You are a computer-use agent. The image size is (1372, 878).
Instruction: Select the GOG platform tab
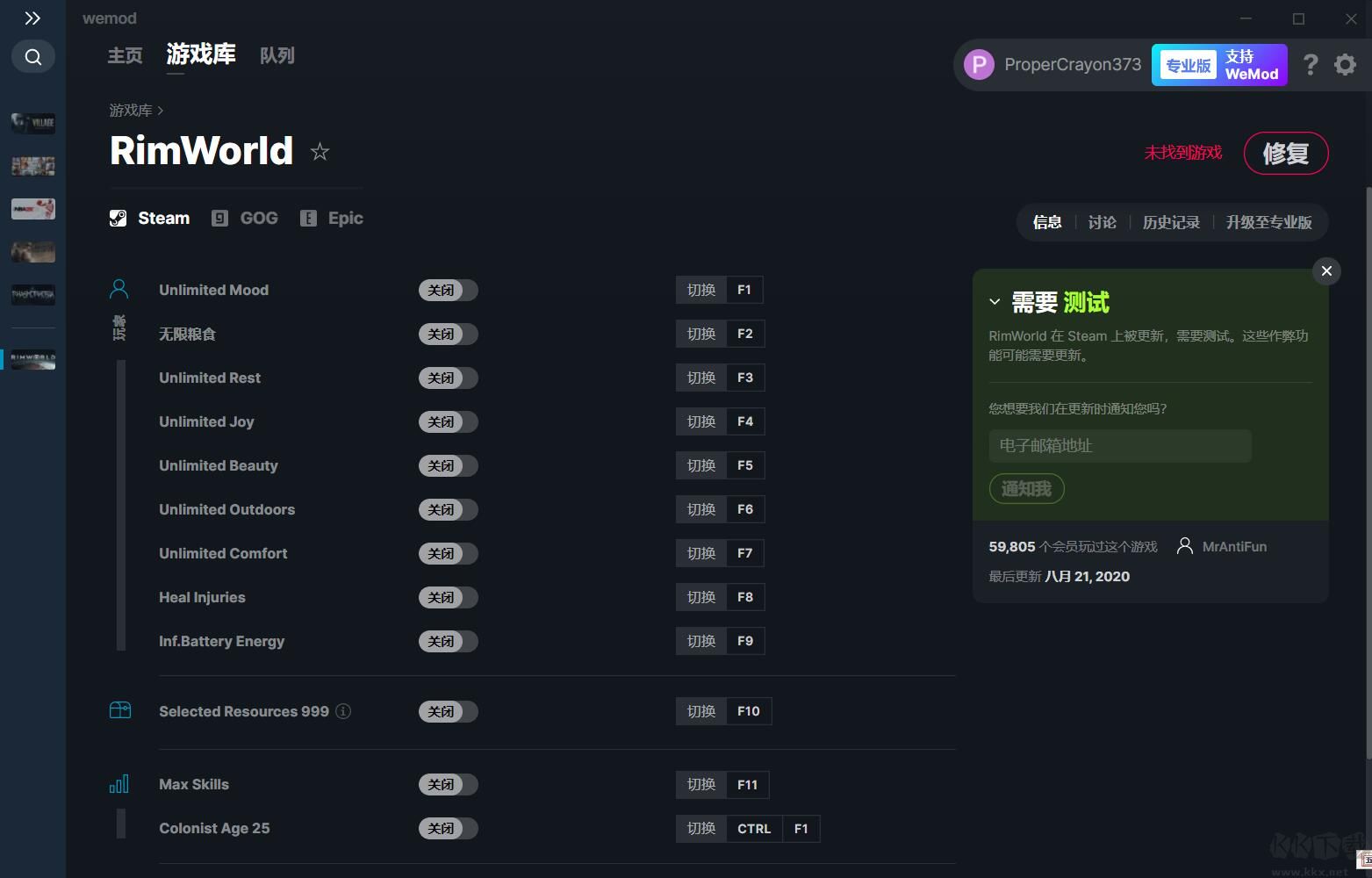pos(245,219)
